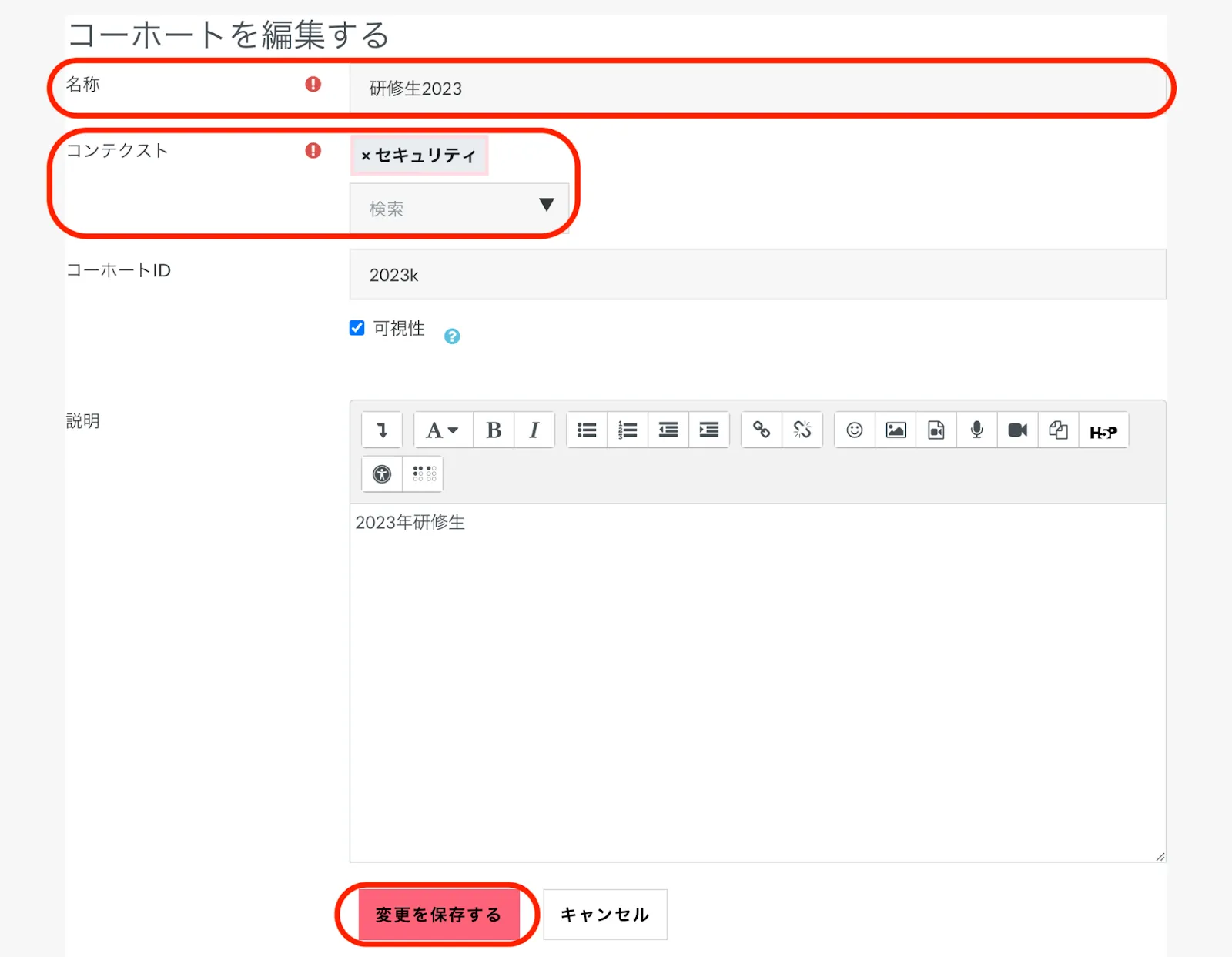The height and width of the screenshot is (957, 1232).
Task: Open the emoji picker
Action: pyautogui.click(x=855, y=430)
